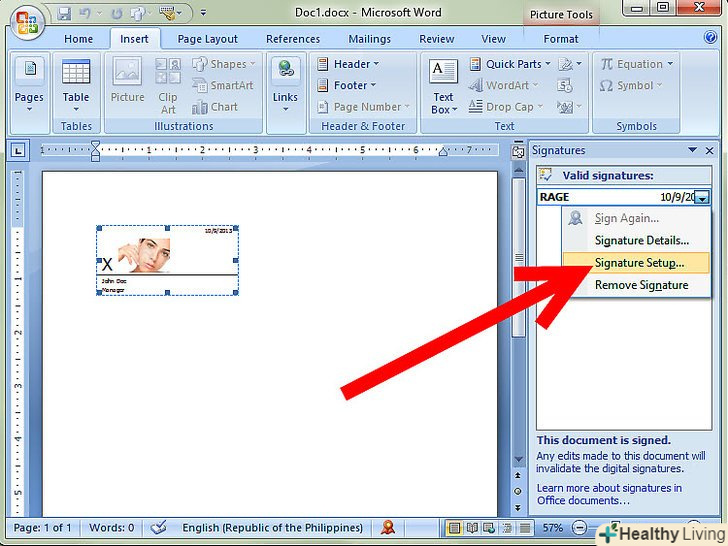Screen dimensions: 728x546
Task: Open the Mailings tab
Action: click(370, 39)
